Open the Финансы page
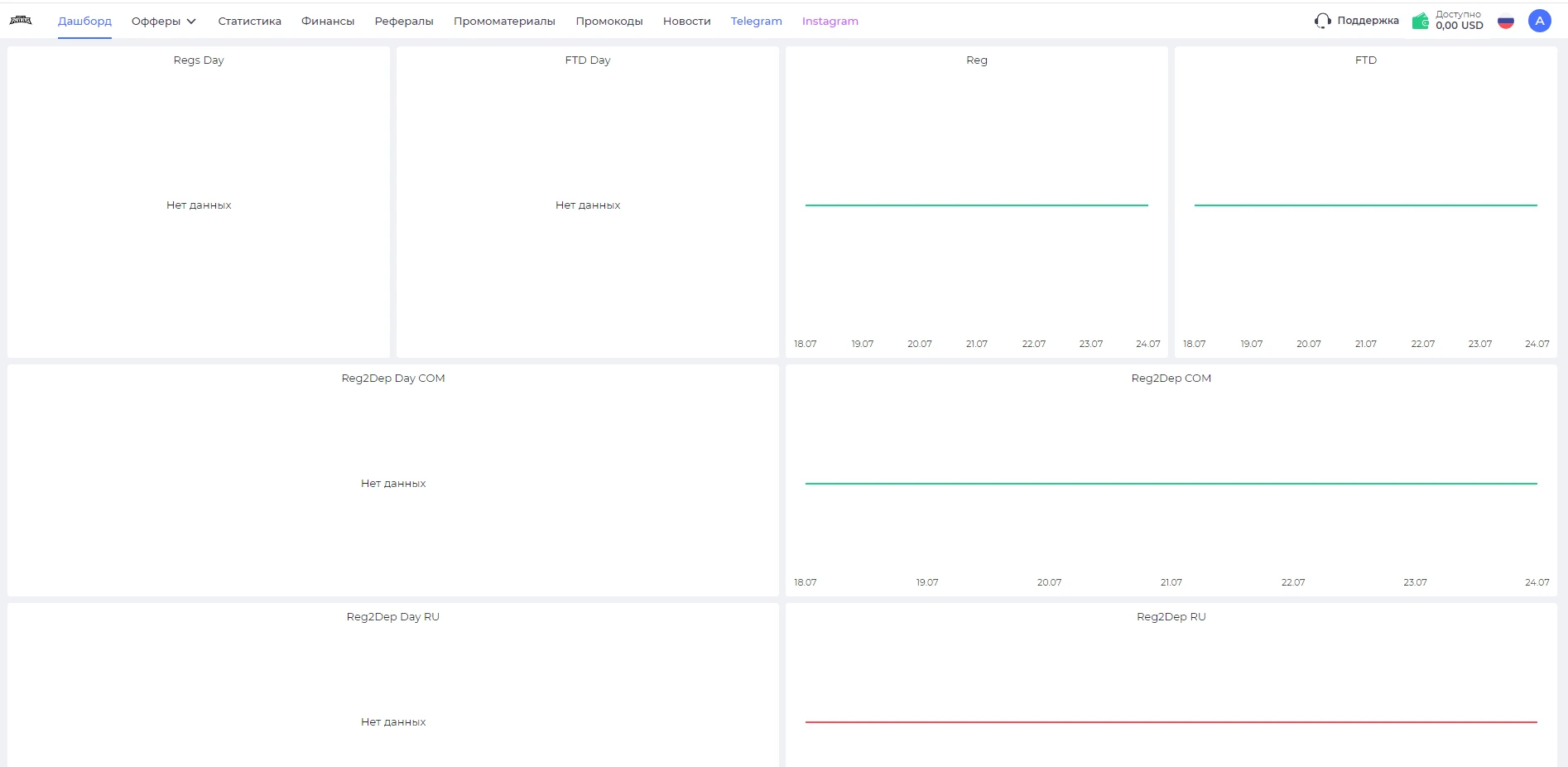This screenshot has height=767, width=1568. coord(328,22)
